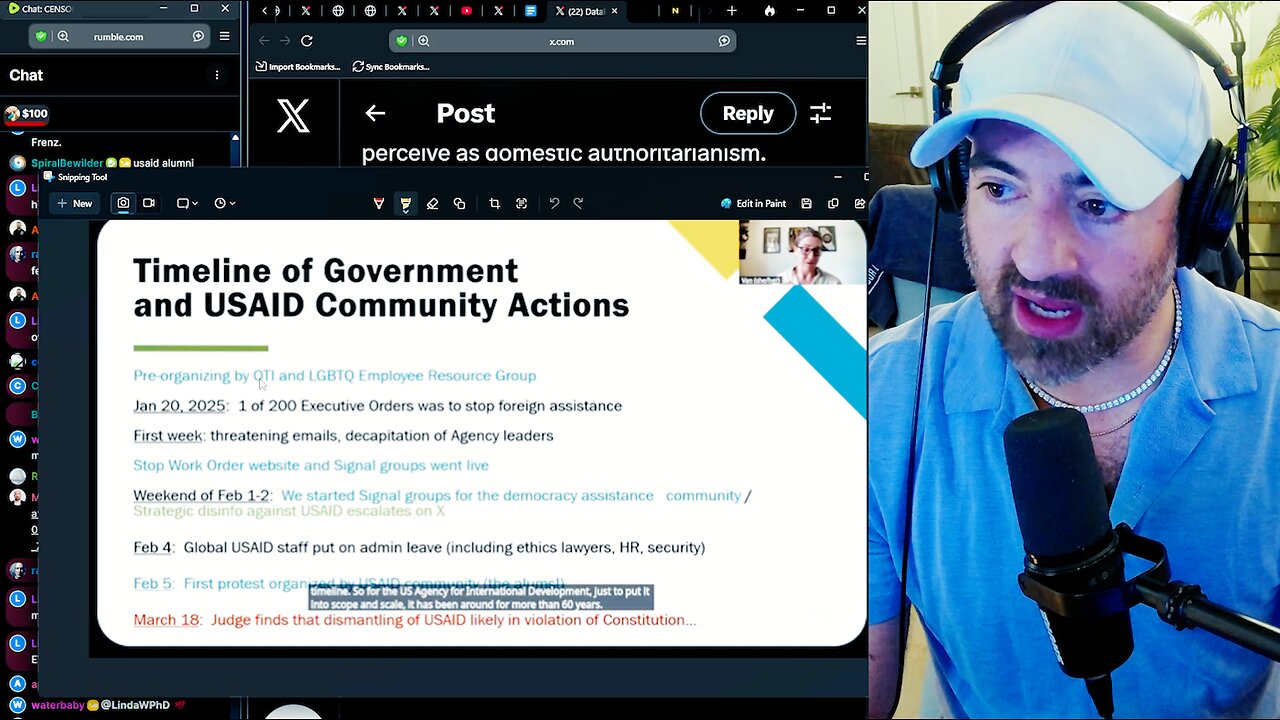1280x720 pixels.
Task: Switch to the yellow N tab
Action: coord(675,11)
